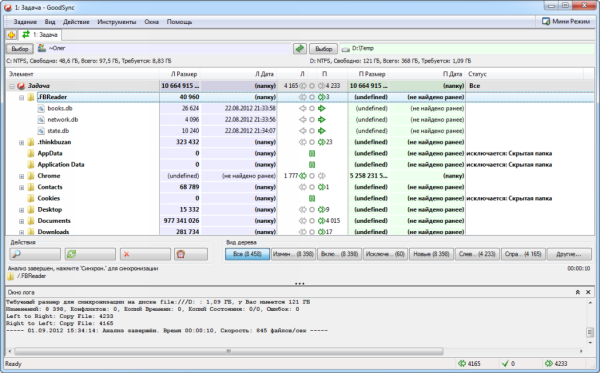Open the Окна menu
This screenshot has width=600, height=373.
point(152,22)
